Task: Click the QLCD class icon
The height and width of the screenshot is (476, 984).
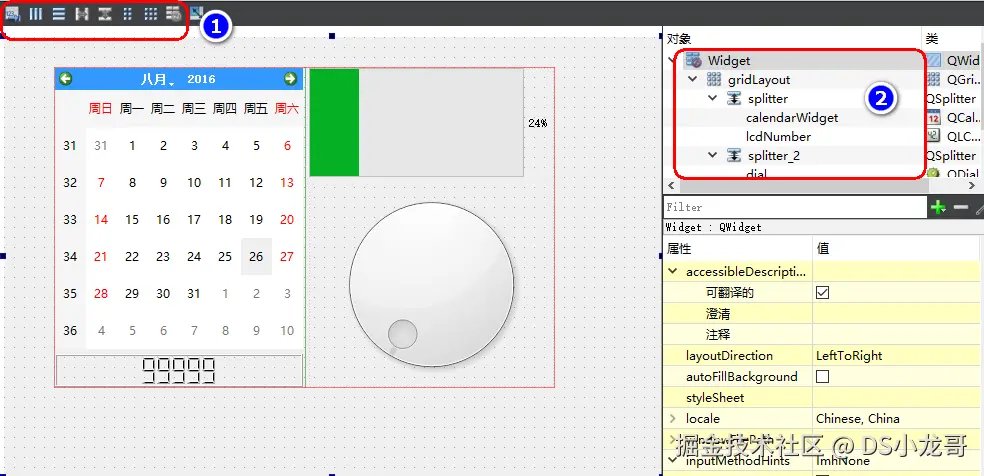Action: click(x=934, y=136)
